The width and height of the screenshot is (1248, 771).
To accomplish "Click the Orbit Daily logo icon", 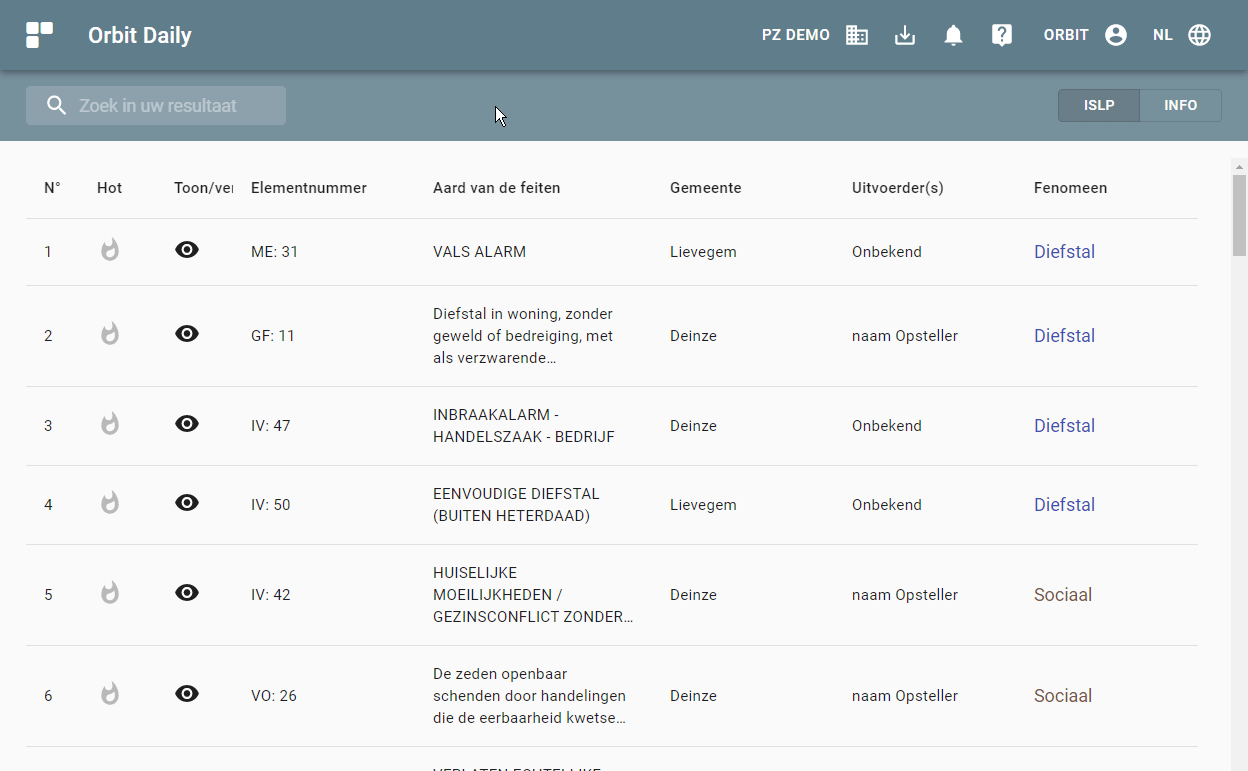I will tap(39, 35).
